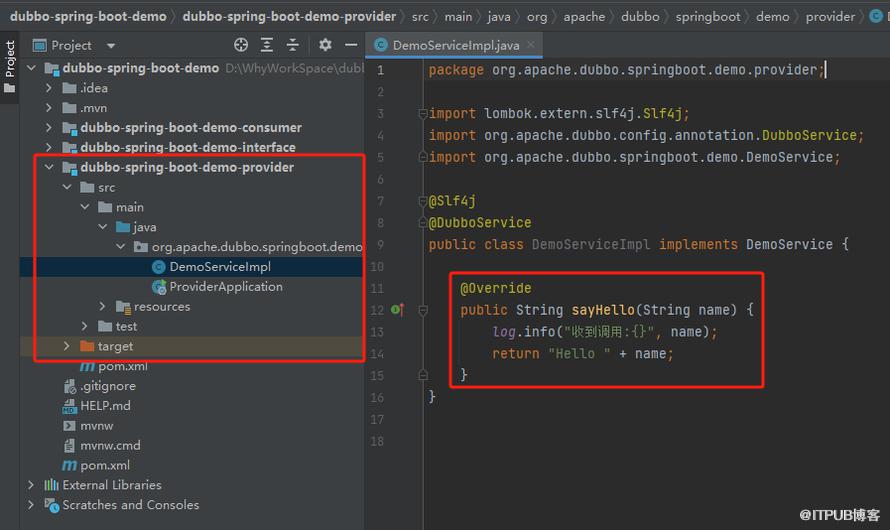Click the Scratches and Consoles icon
The image size is (890, 530).
52,505
